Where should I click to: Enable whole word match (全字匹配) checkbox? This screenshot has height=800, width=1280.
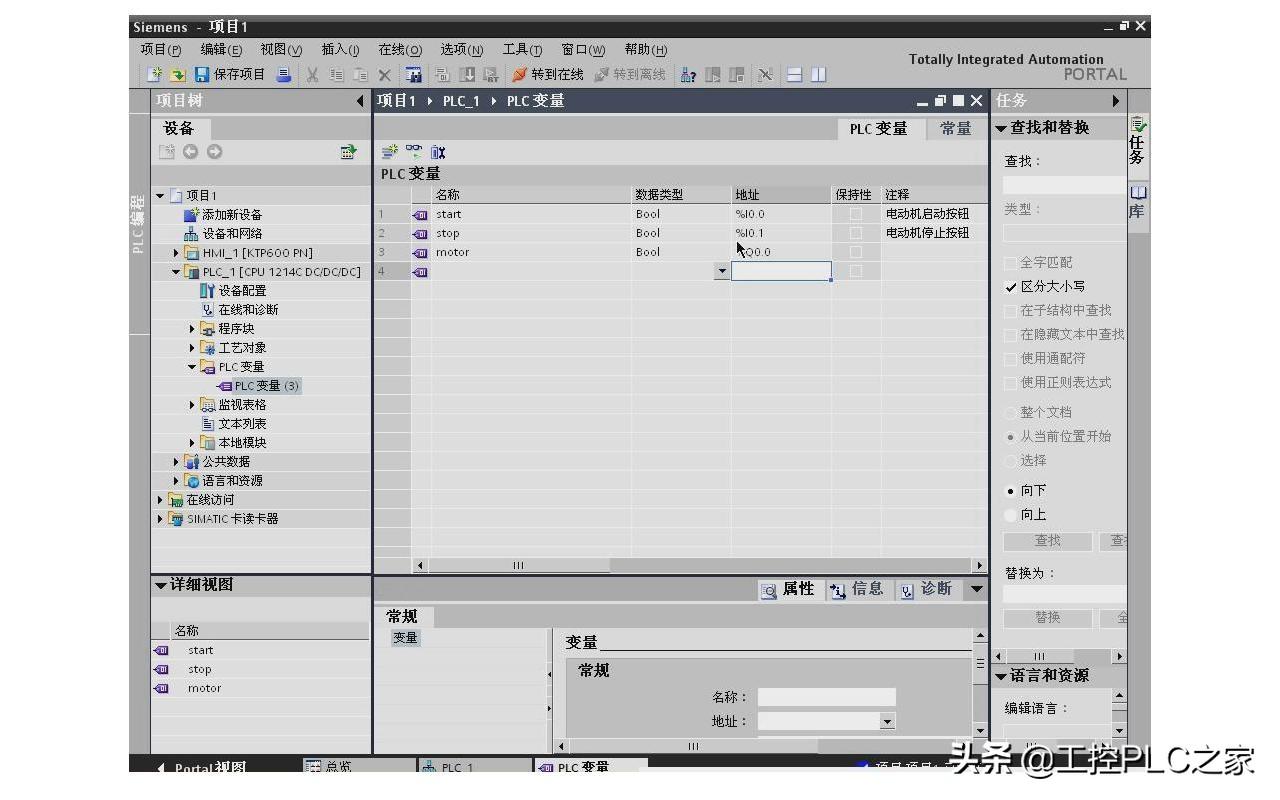pyautogui.click(x=1011, y=263)
